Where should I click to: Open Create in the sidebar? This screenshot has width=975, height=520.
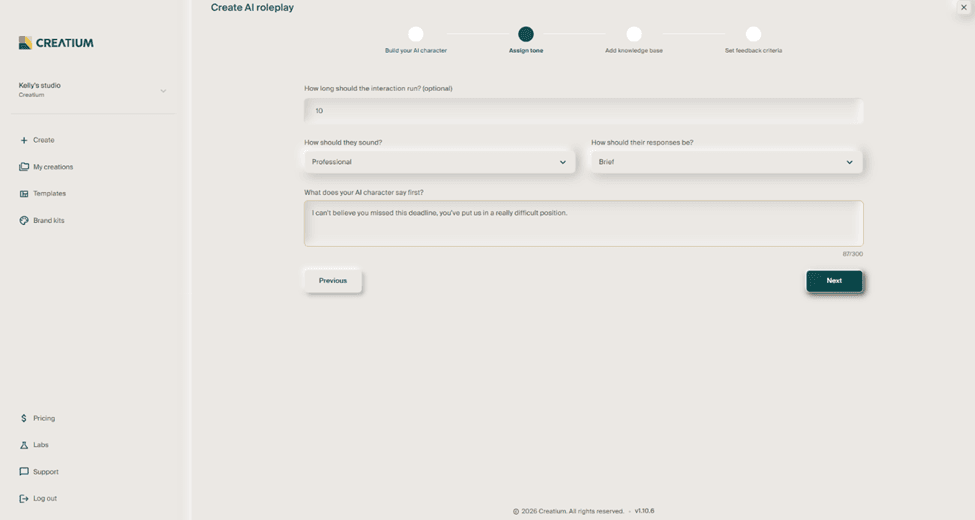(44, 141)
